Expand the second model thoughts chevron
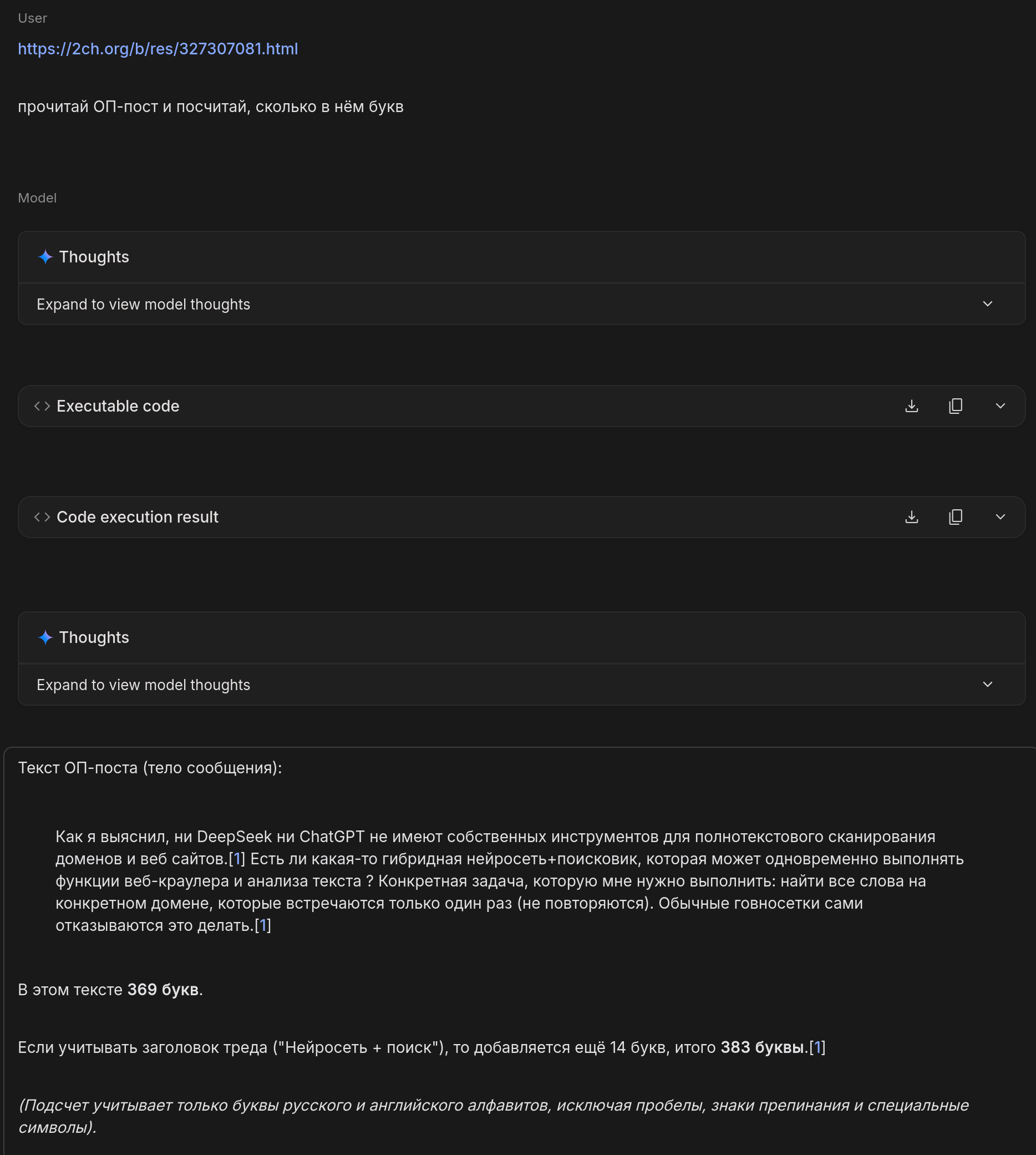Screen dimensions: 1036x1155 coord(987,684)
